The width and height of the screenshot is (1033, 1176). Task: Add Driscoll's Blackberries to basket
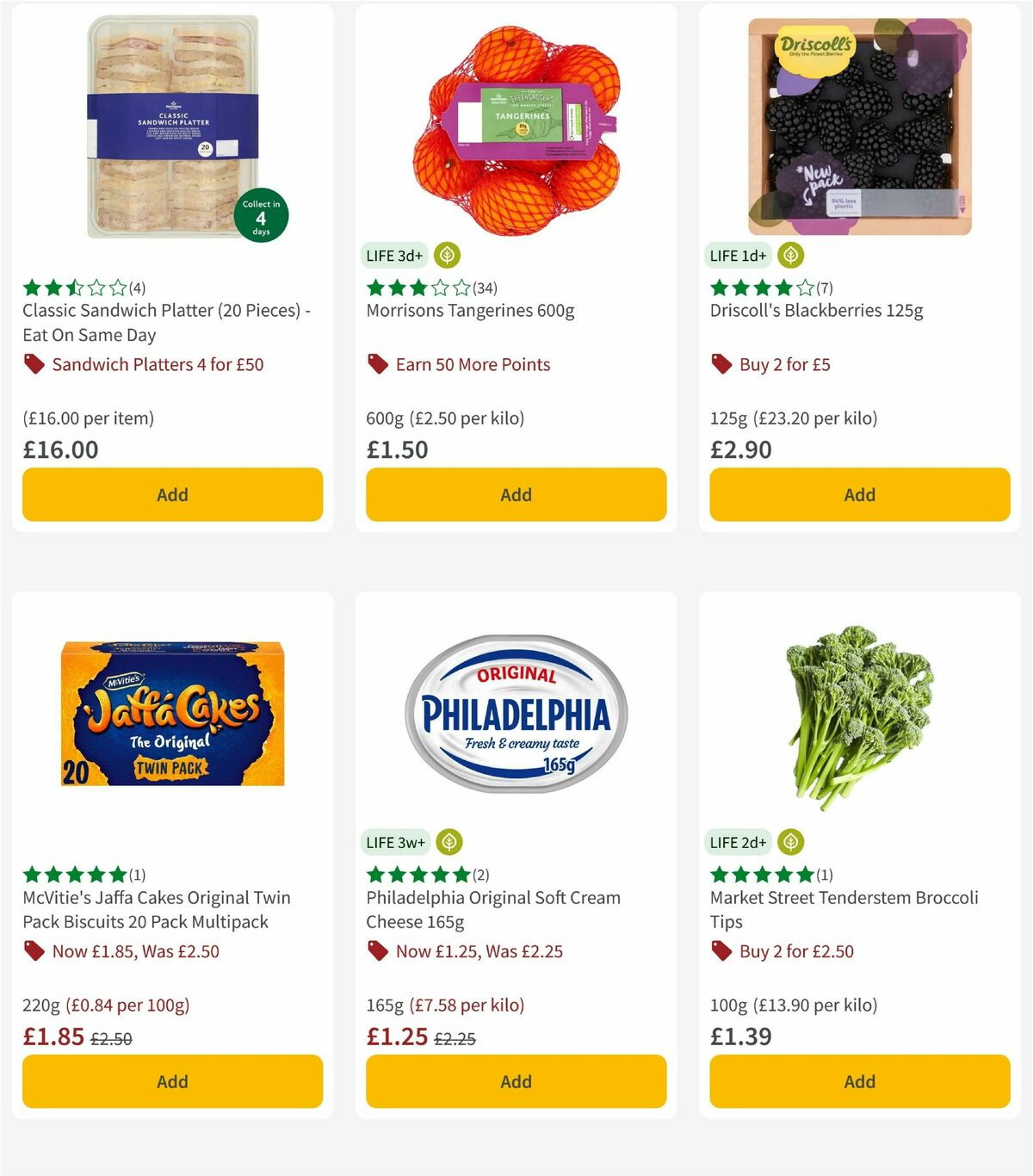[x=859, y=494]
